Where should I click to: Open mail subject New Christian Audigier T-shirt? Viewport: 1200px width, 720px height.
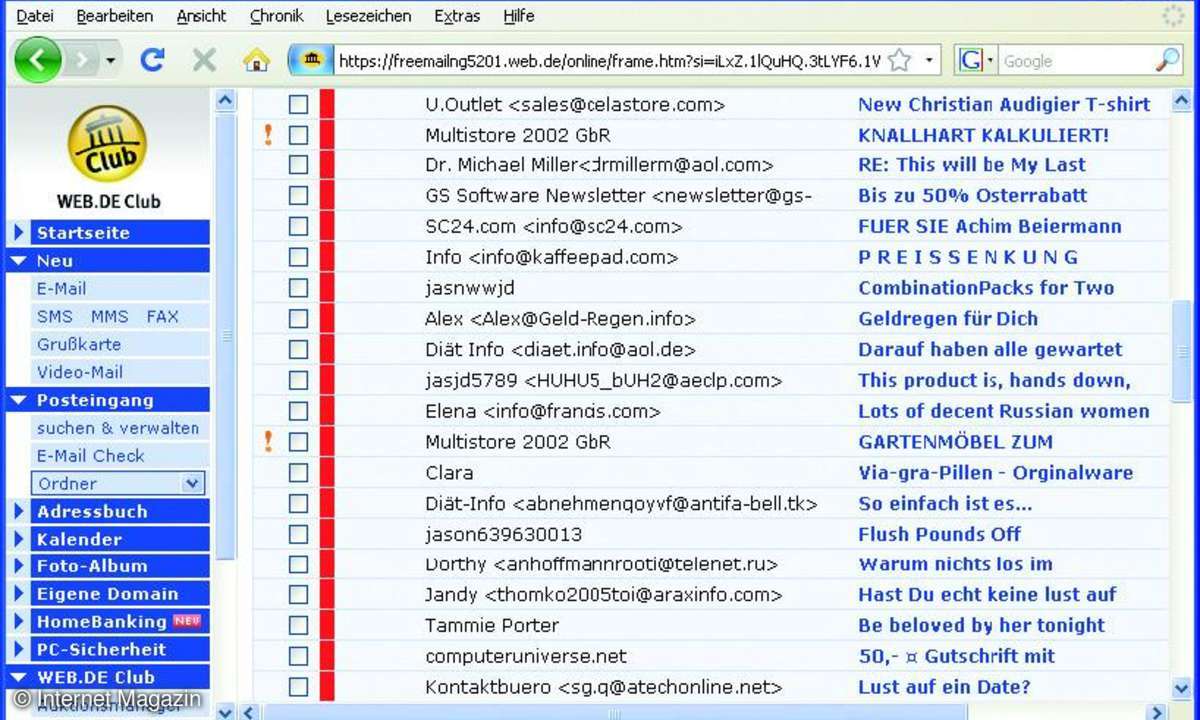coord(1004,104)
